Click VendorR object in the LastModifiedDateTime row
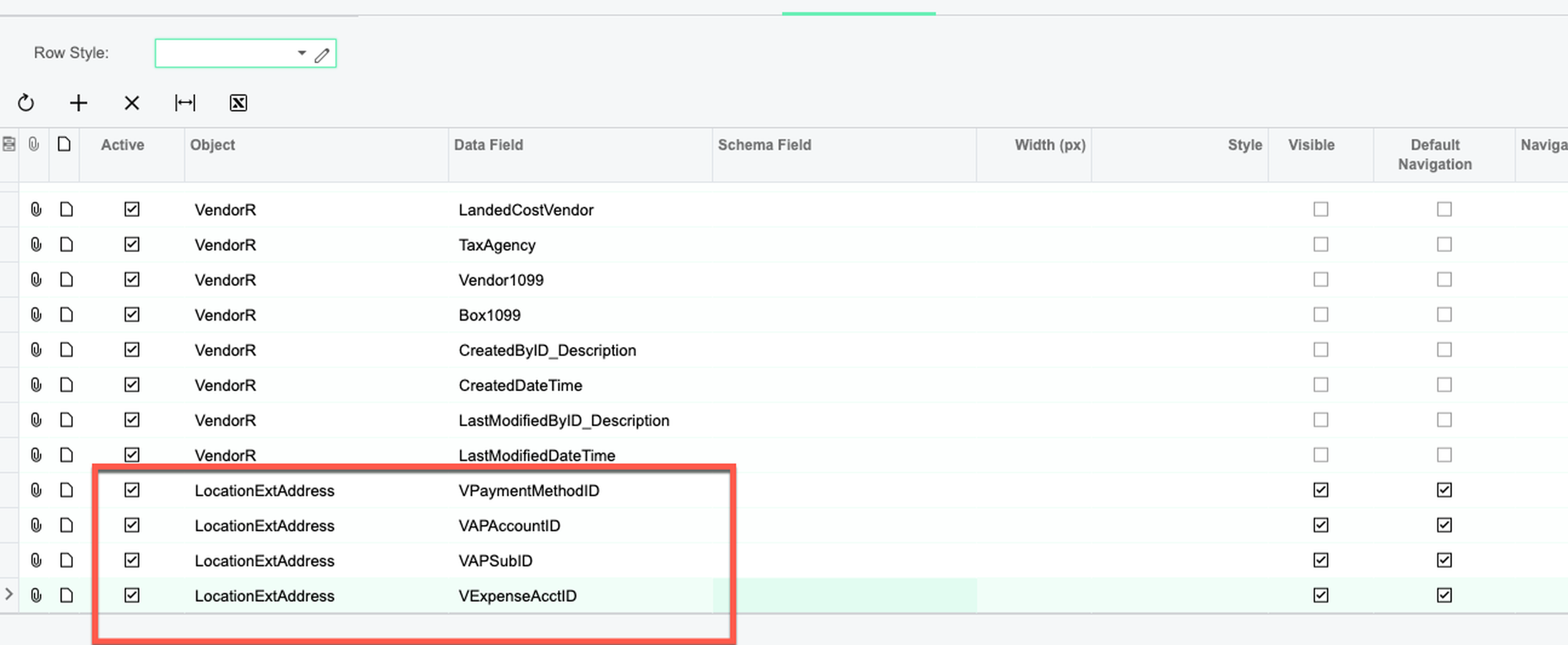This screenshot has width=1568, height=645. (x=225, y=455)
